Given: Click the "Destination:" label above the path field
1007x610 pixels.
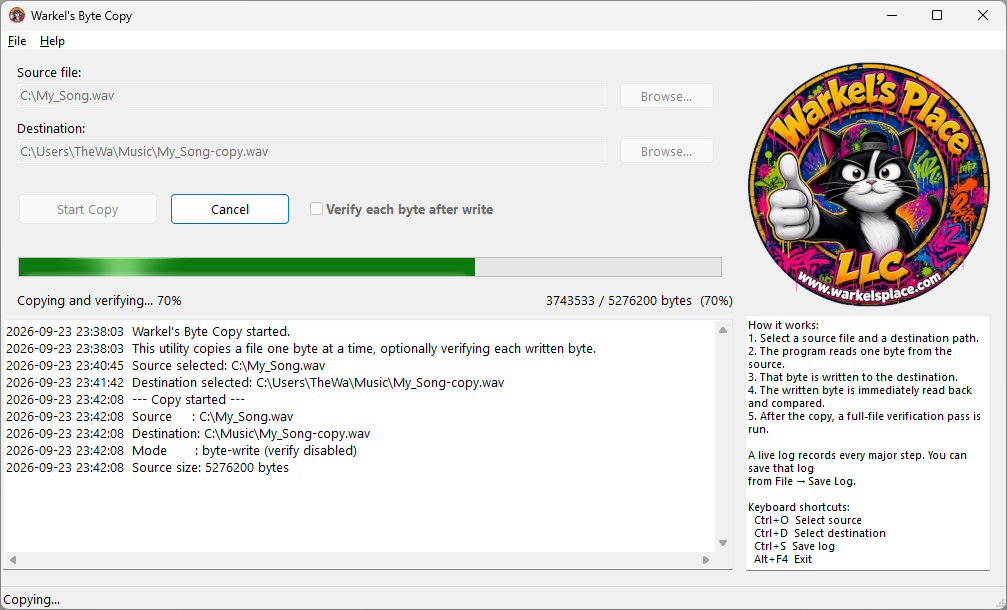Looking at the screenshot, I should [51, 128].
